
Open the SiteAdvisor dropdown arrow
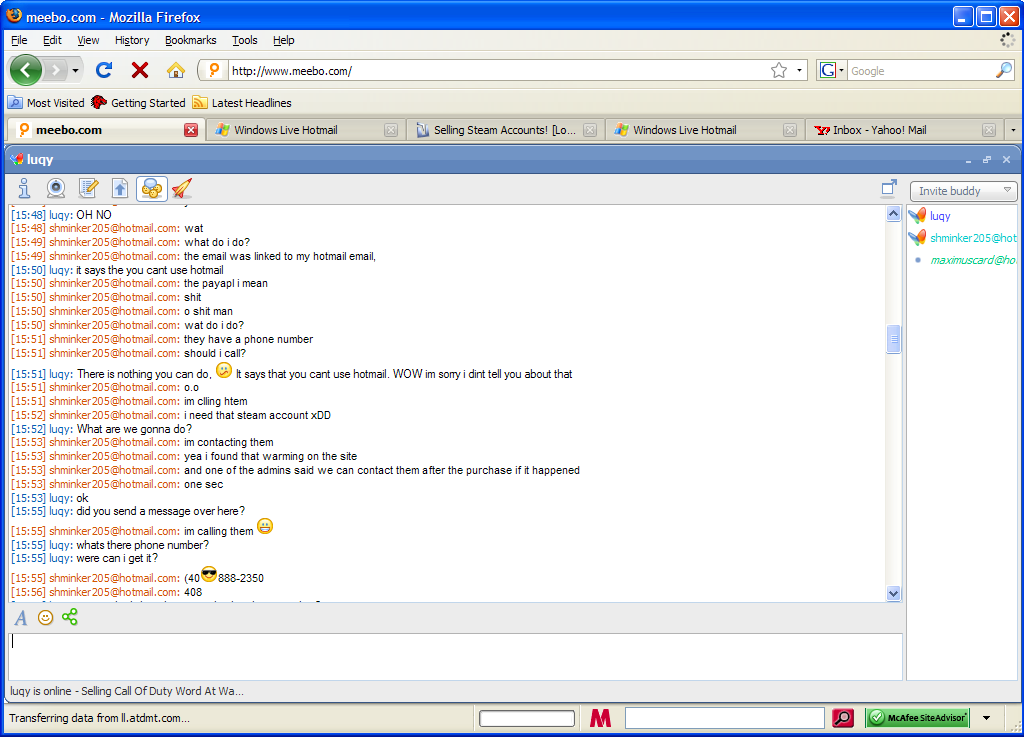pyautogui.click(x=986, y=718)
